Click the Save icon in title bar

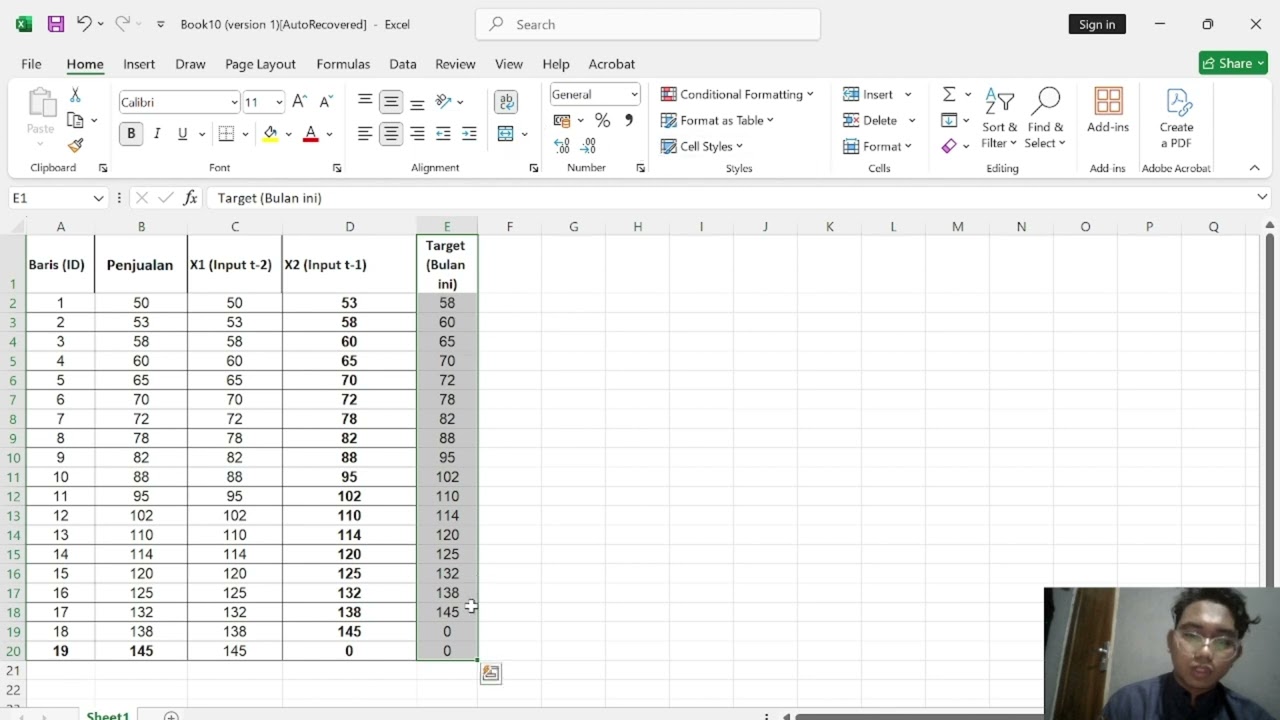56,24
